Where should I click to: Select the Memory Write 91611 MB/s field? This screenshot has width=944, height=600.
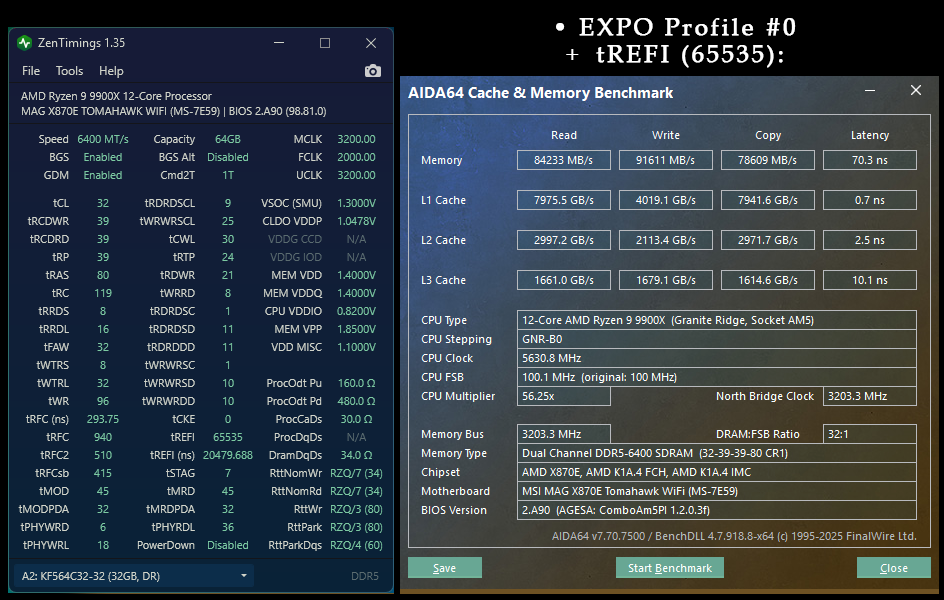666,160
